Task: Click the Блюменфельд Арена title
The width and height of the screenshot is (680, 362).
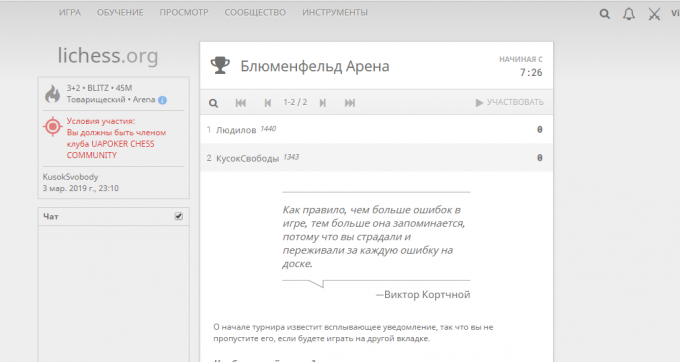Action: tap(315, 66)
